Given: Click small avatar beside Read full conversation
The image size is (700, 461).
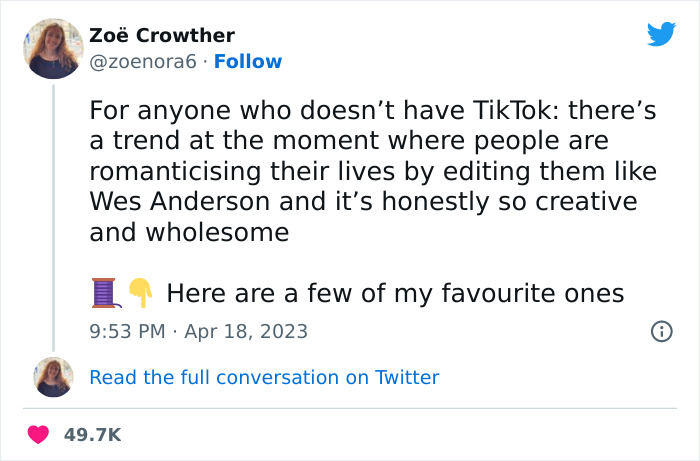Looking at the screenshot, I should point(51,377).
